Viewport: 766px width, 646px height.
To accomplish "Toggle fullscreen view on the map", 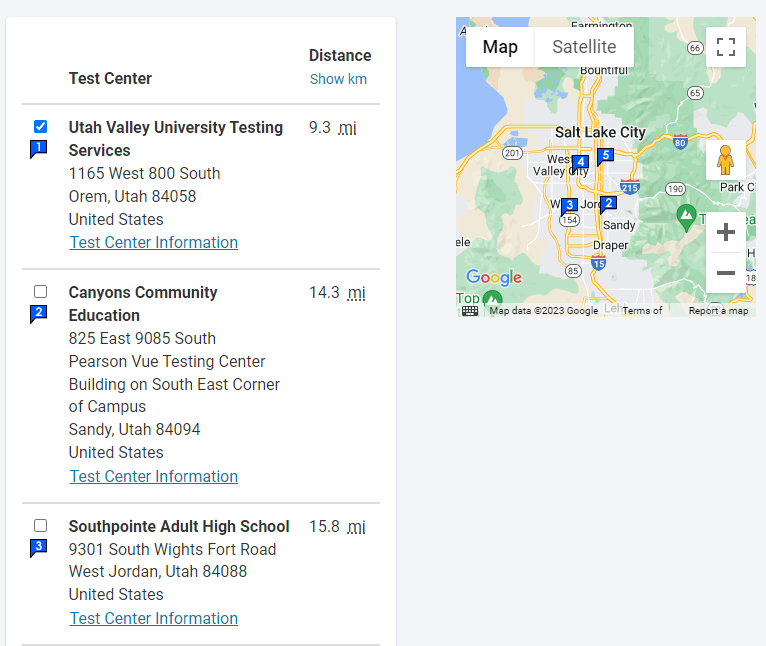I will 726,46.
